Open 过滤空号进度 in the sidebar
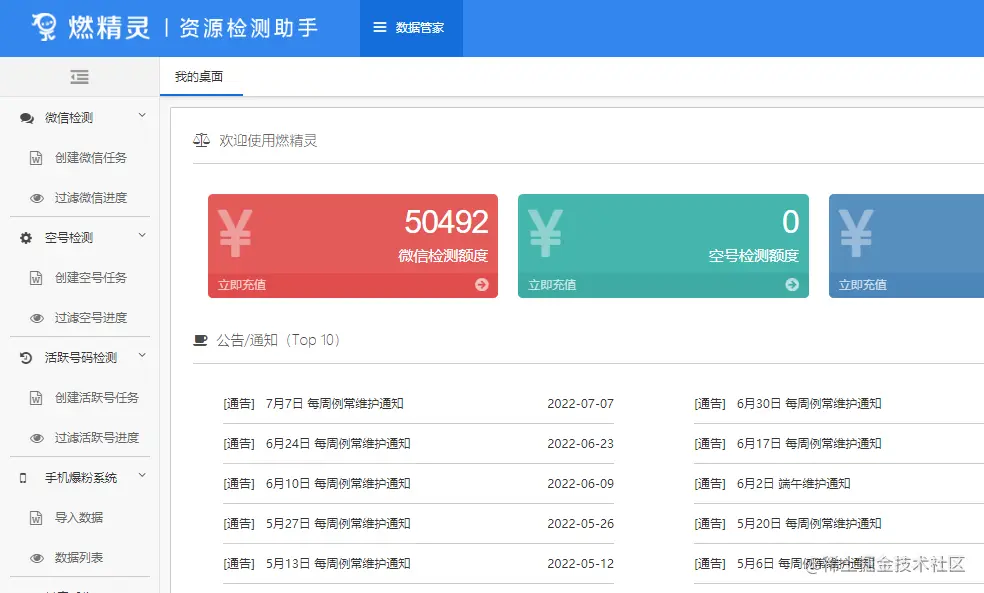The image size is (984, 593). (90, 318)
